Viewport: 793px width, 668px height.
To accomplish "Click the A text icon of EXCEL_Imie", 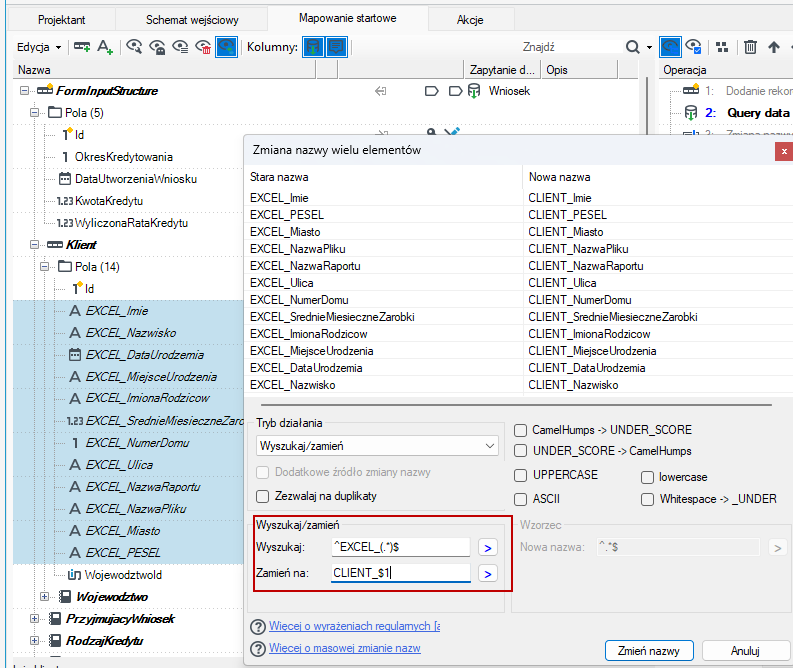I will pyautogui.click(x=75, y=310).
